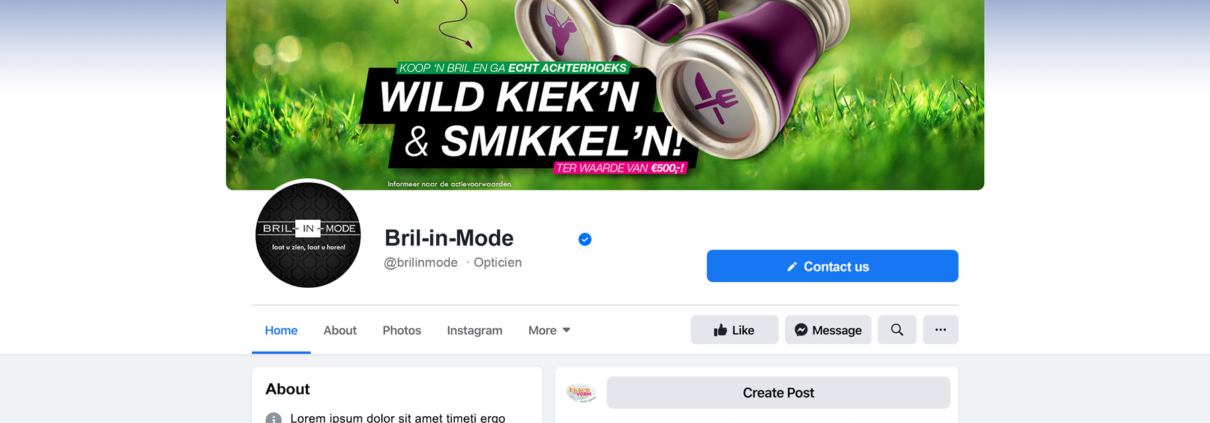Click the Create Post button
This screenshot has height=423, width=1210.
pos(778,393)
